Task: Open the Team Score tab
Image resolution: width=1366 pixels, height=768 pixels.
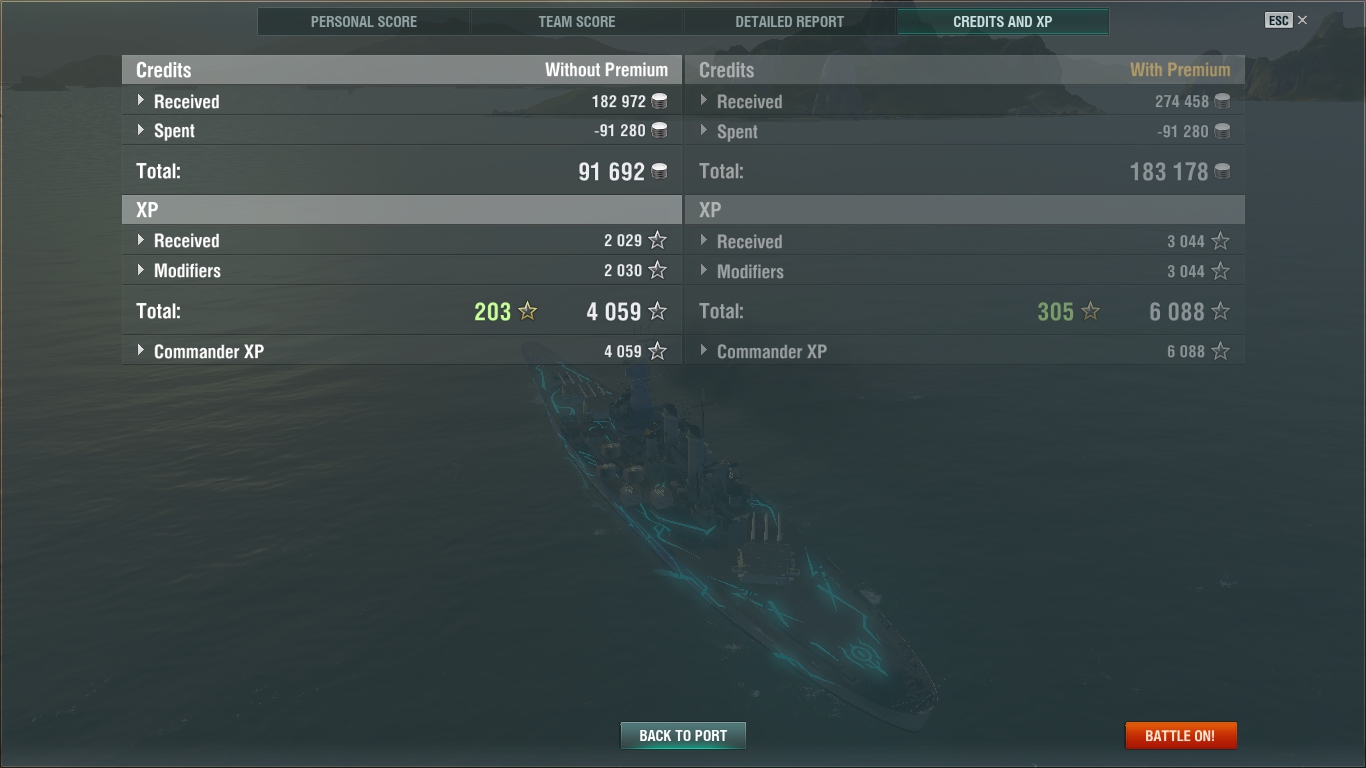Action: [577, 21]
